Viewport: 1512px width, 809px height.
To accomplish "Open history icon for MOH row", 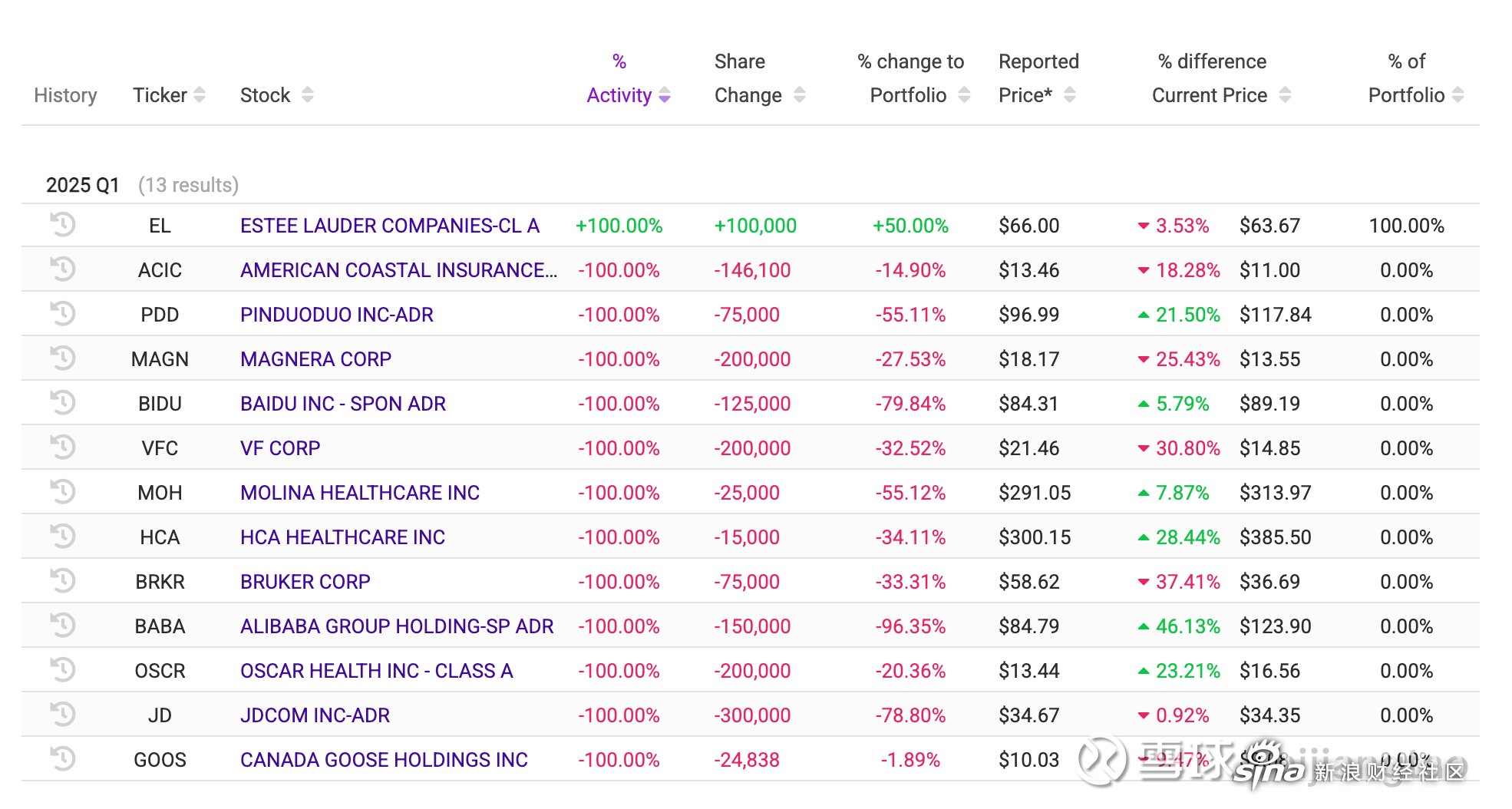I will 63,491.
